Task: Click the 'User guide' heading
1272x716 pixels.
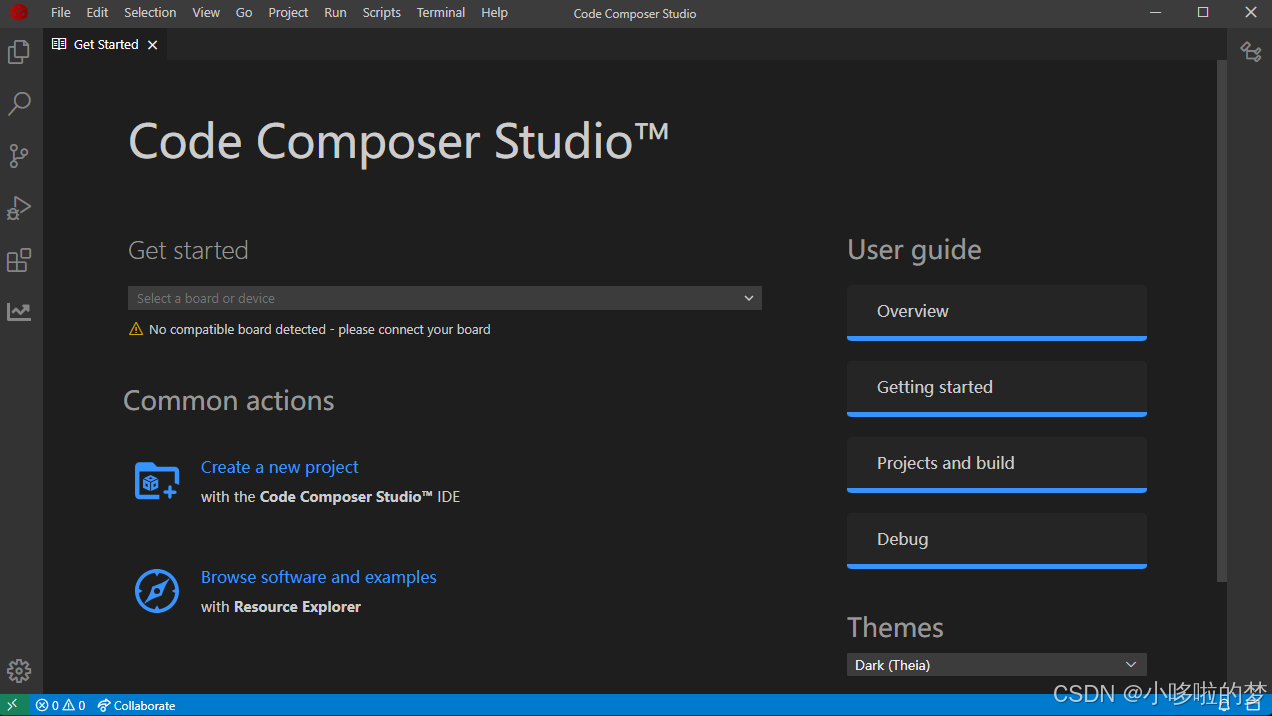Action: pos(914,250)
